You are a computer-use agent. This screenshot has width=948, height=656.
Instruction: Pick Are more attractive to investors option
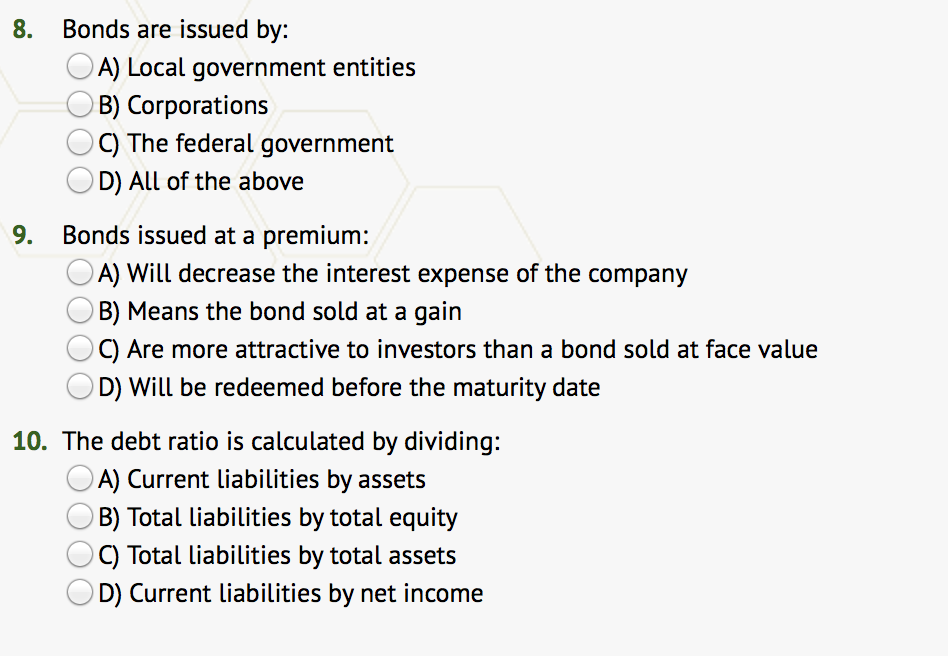click(x=80, y=349)
